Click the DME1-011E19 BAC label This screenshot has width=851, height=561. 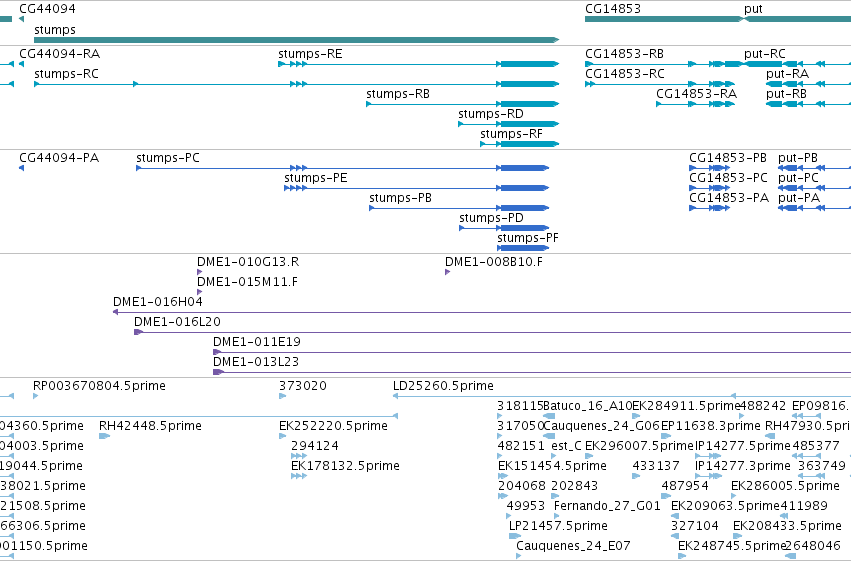[257, 342]
